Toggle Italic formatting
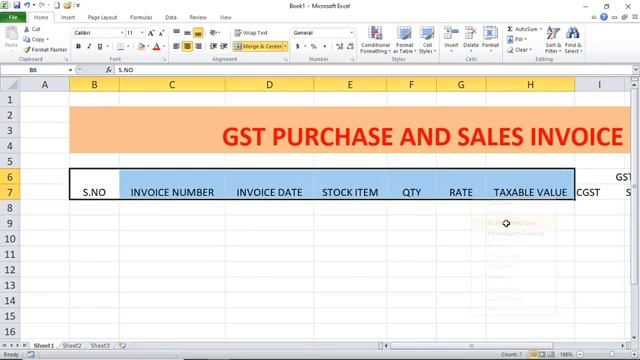Viewport: 640px width, 360px height. click(89, 47)
